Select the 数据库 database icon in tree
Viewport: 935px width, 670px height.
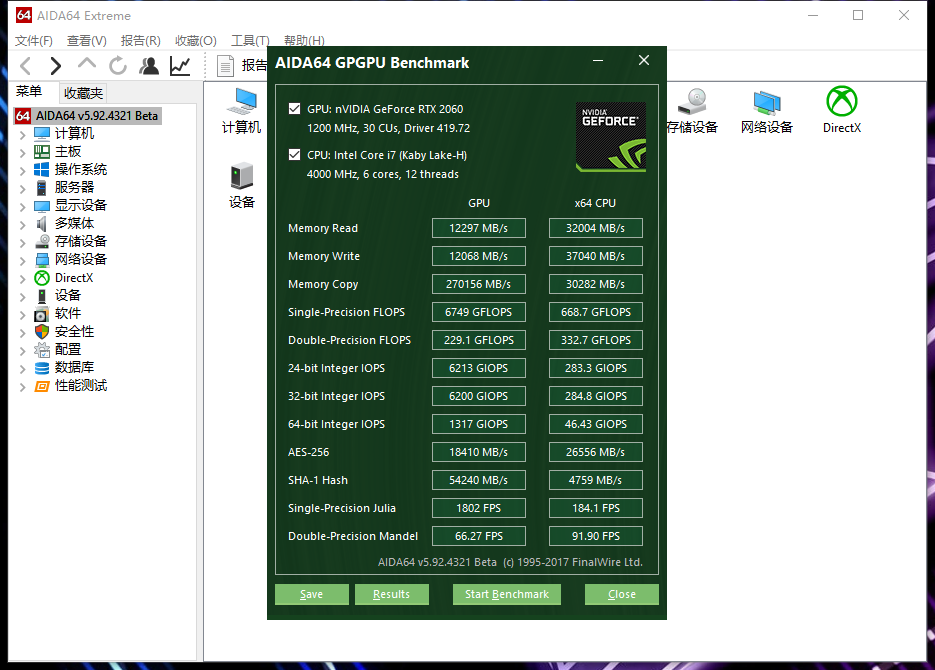(x=42, y=368)
